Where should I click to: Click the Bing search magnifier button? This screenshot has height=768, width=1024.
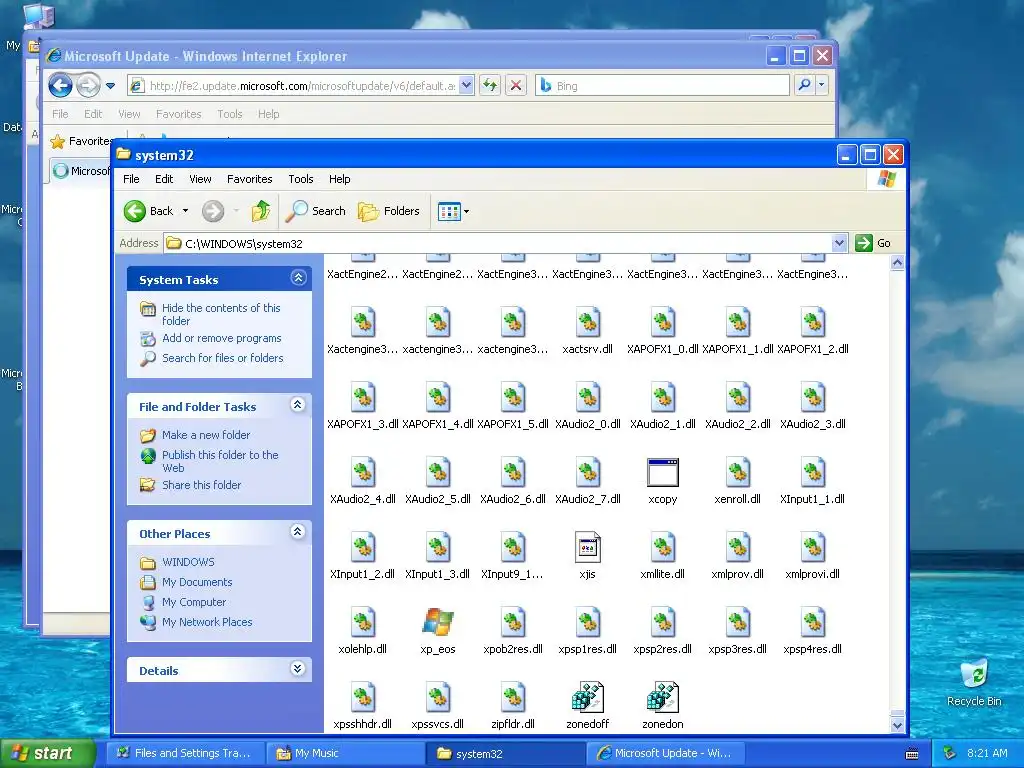805,85
